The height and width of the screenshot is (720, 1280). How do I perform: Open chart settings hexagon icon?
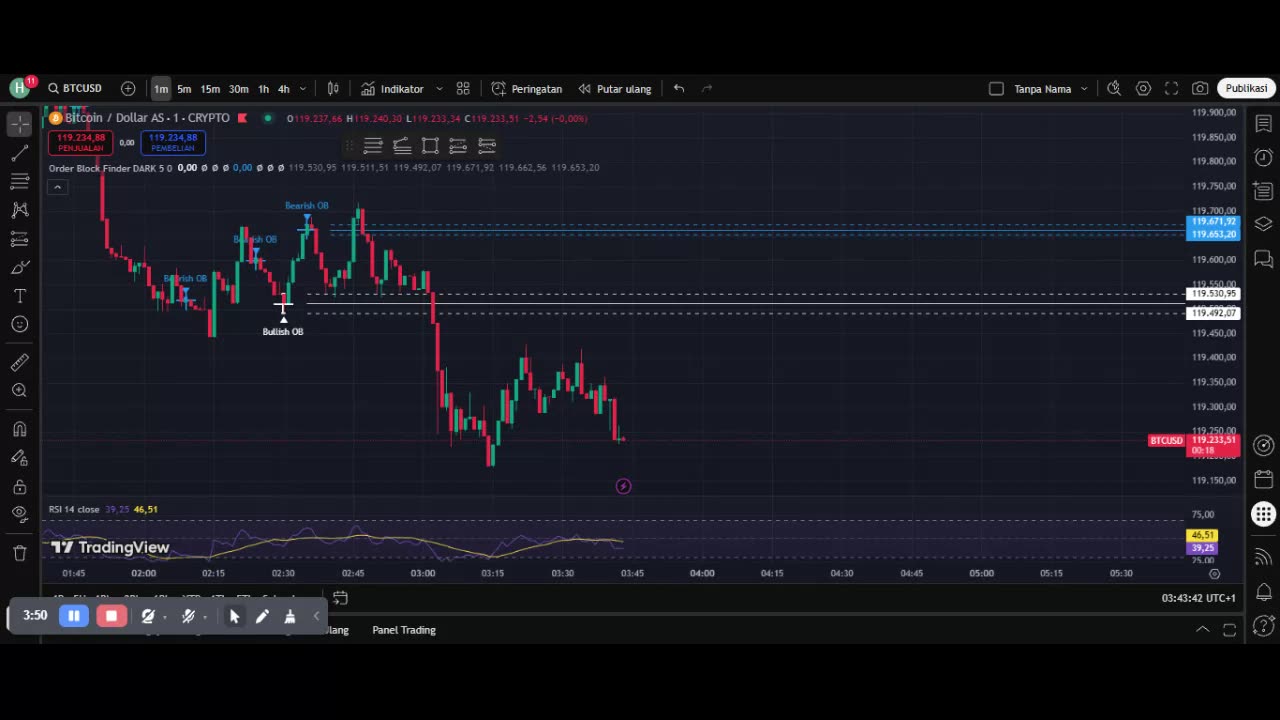point(1143,89)
